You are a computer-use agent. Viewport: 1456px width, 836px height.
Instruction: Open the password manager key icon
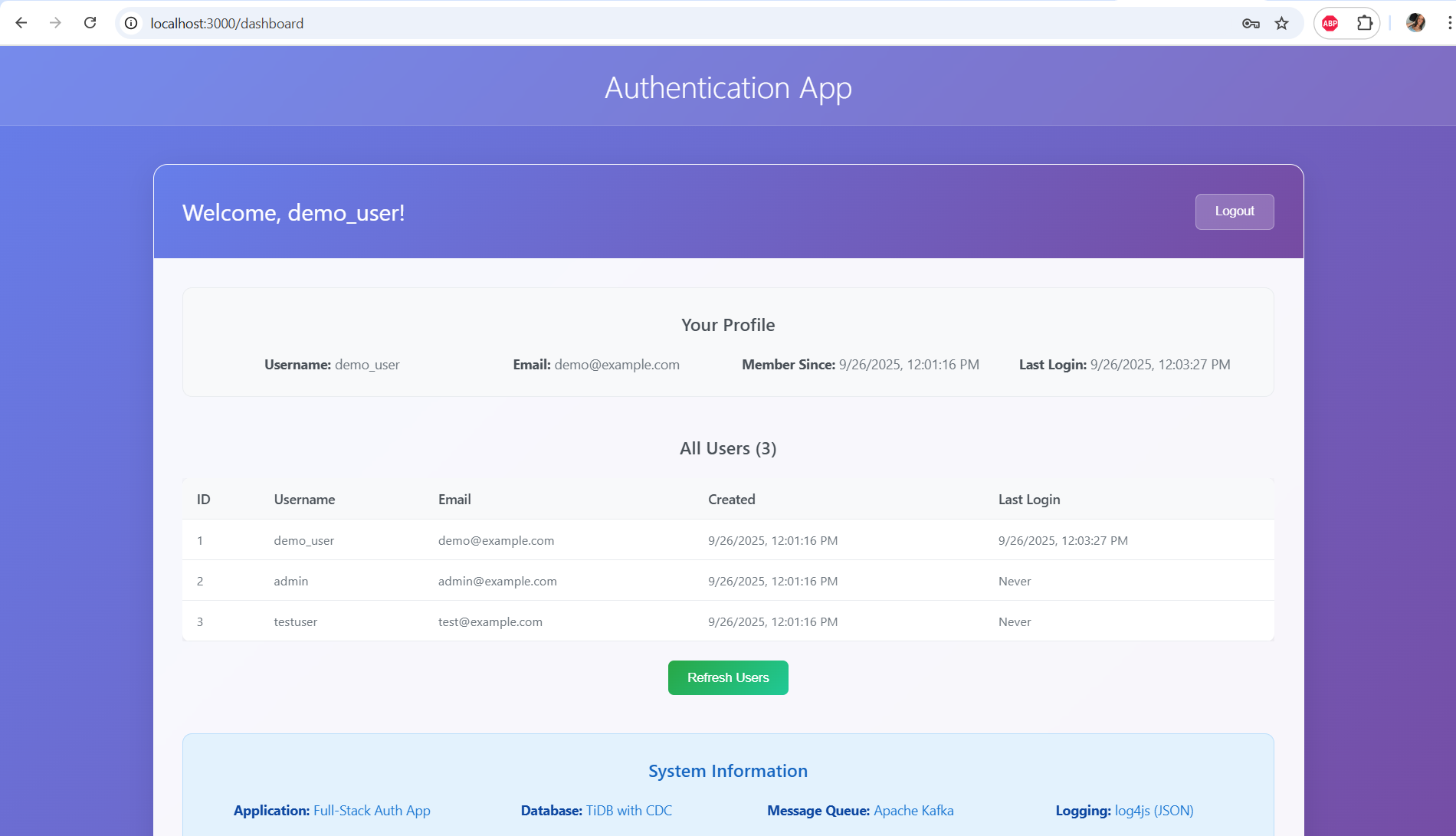tap(1250, 24)
